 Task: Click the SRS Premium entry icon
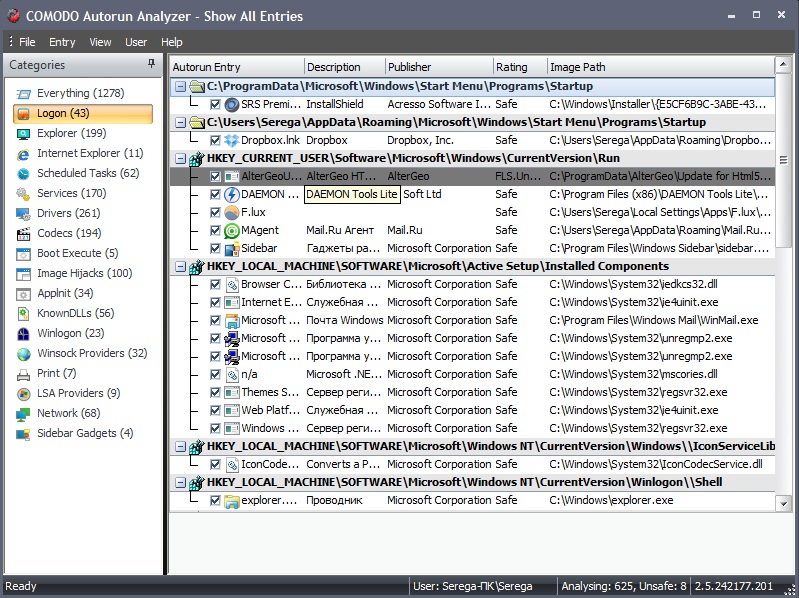click(232, 104)
